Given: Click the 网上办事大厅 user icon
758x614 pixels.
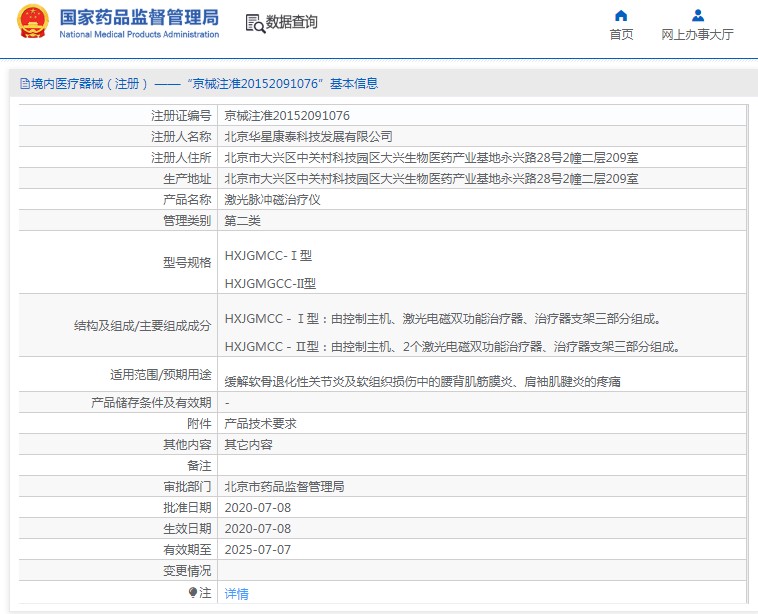Looking at the screenshot, I should tap(698, 16).
